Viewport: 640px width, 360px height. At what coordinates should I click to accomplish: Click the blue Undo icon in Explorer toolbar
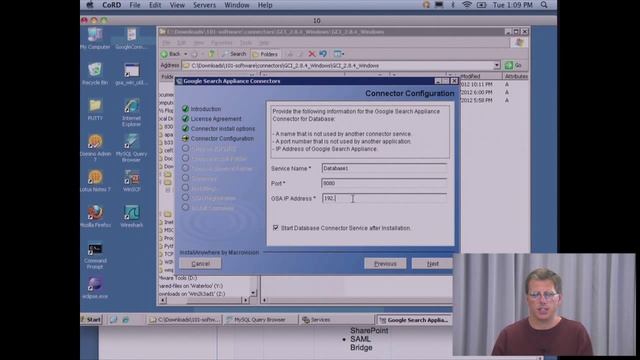pyautogui.click(x=323, y=54)
